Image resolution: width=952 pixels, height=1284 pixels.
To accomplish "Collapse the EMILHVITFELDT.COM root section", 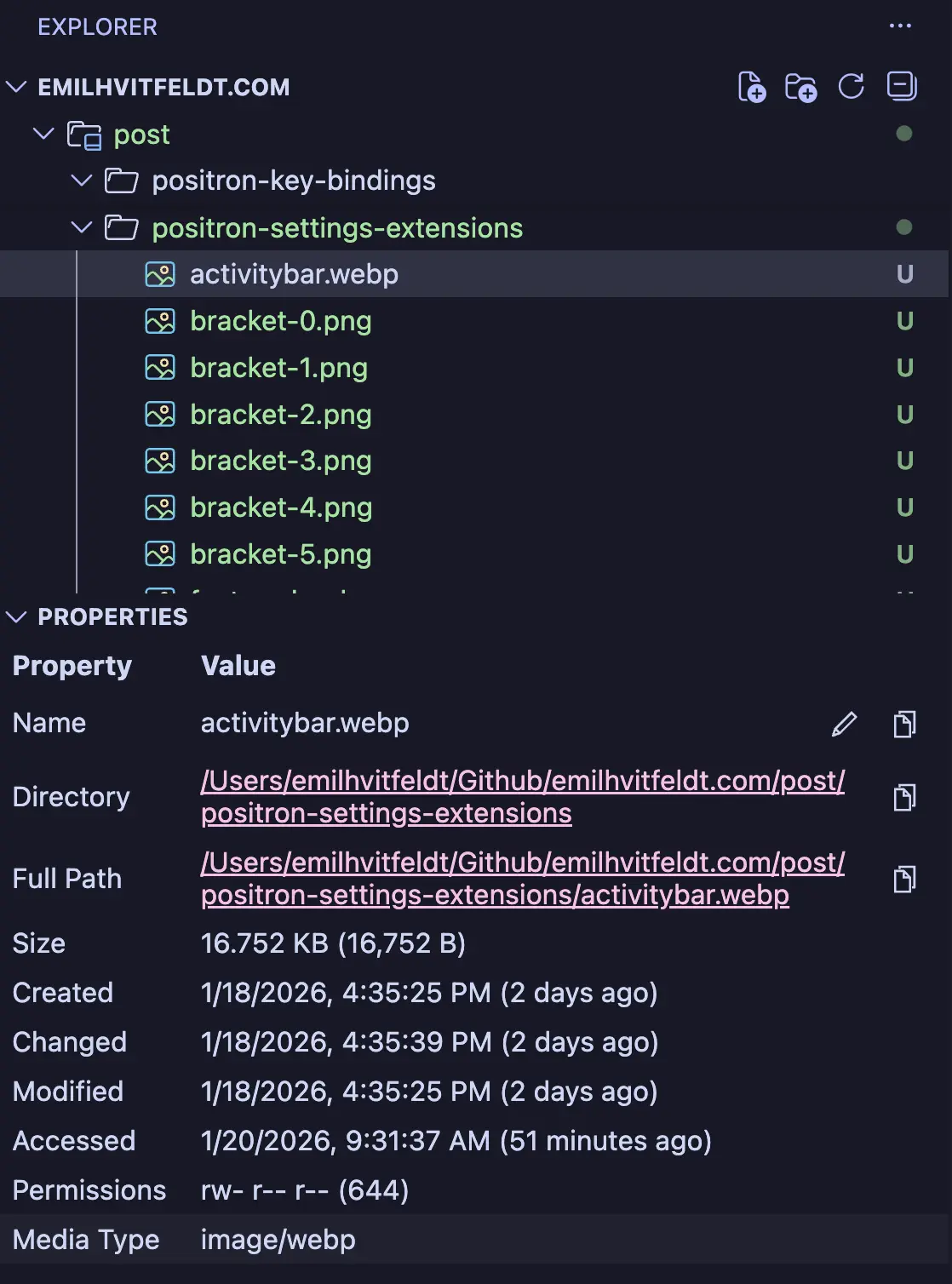I will [x=17, y=87].
